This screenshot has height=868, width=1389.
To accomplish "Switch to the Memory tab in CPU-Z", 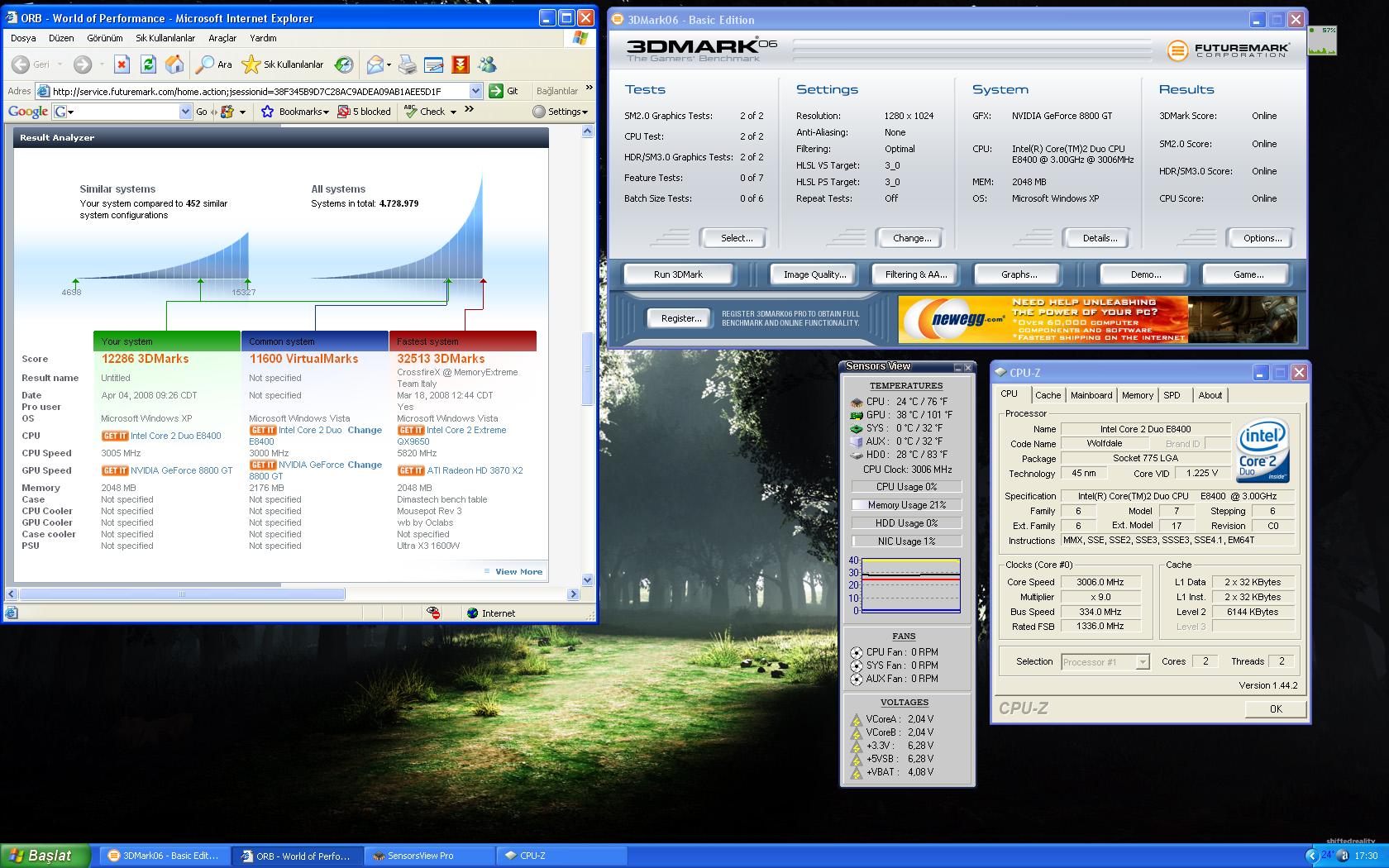I will tap(1137, 395).
